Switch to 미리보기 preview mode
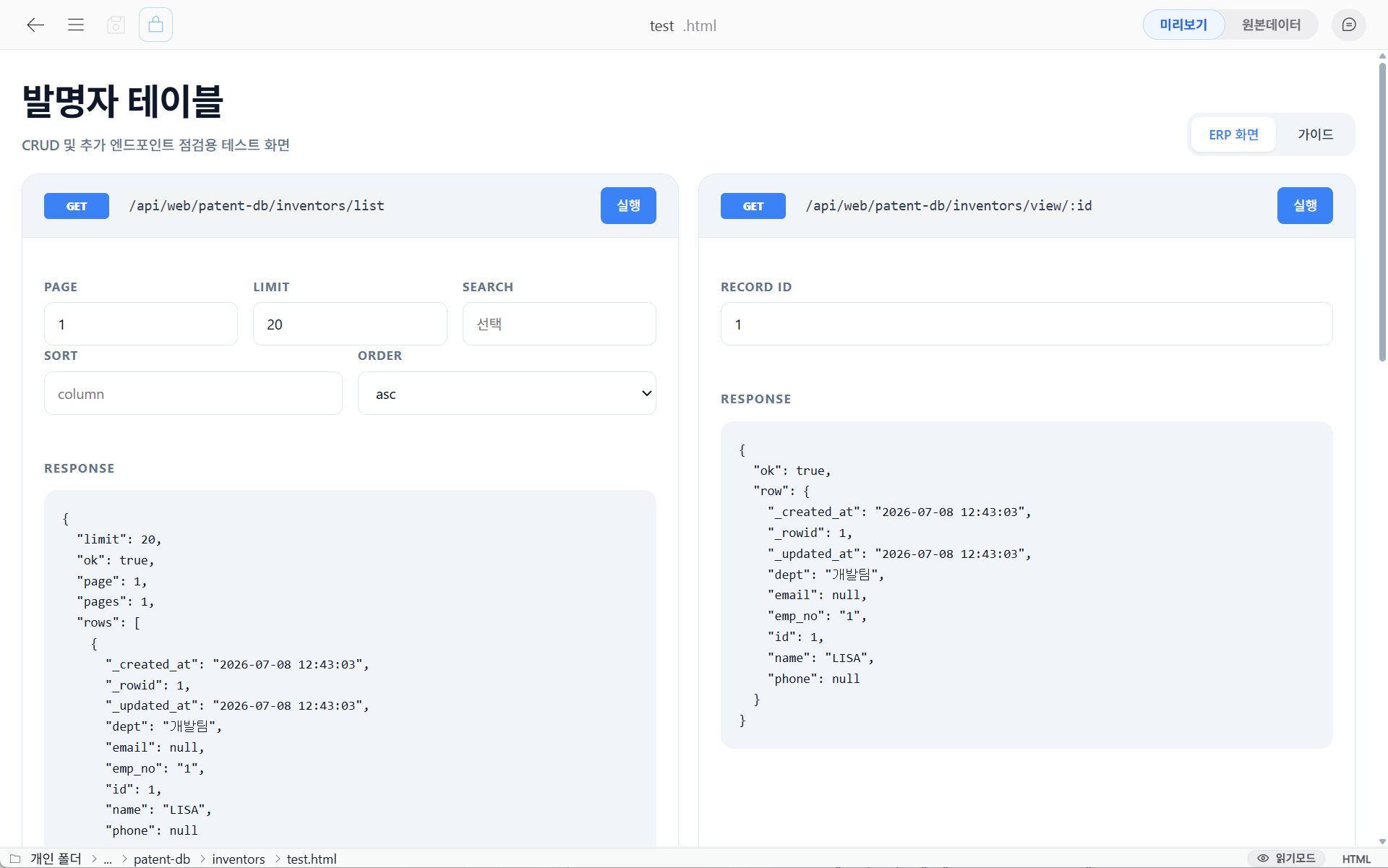 pyautogui.click(x=1183, y=25)
